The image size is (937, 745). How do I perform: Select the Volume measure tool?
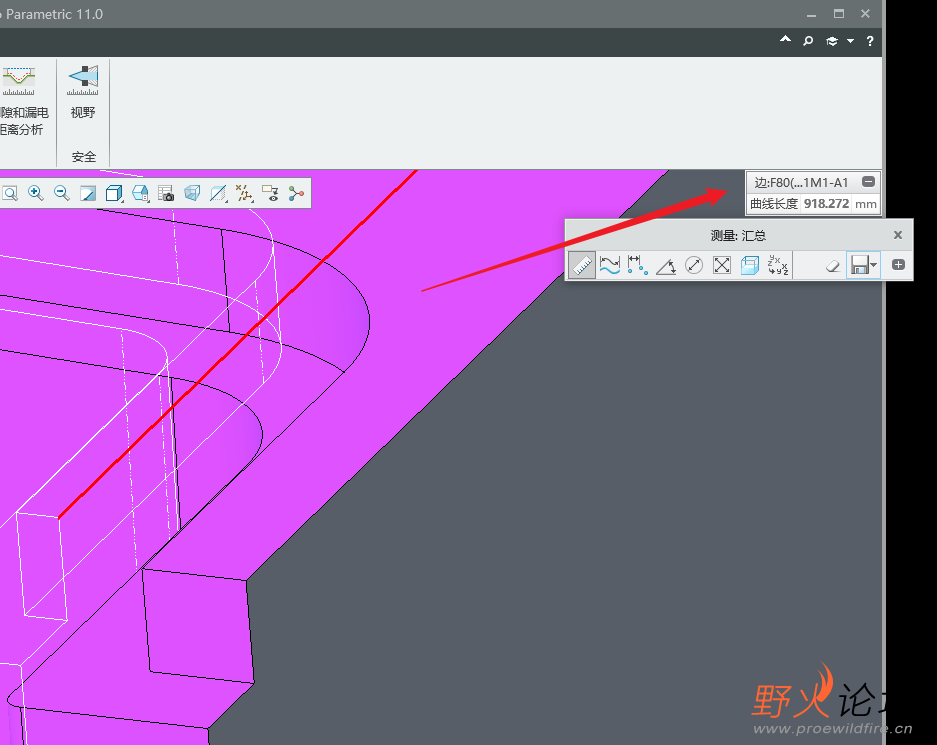[749, 265]
